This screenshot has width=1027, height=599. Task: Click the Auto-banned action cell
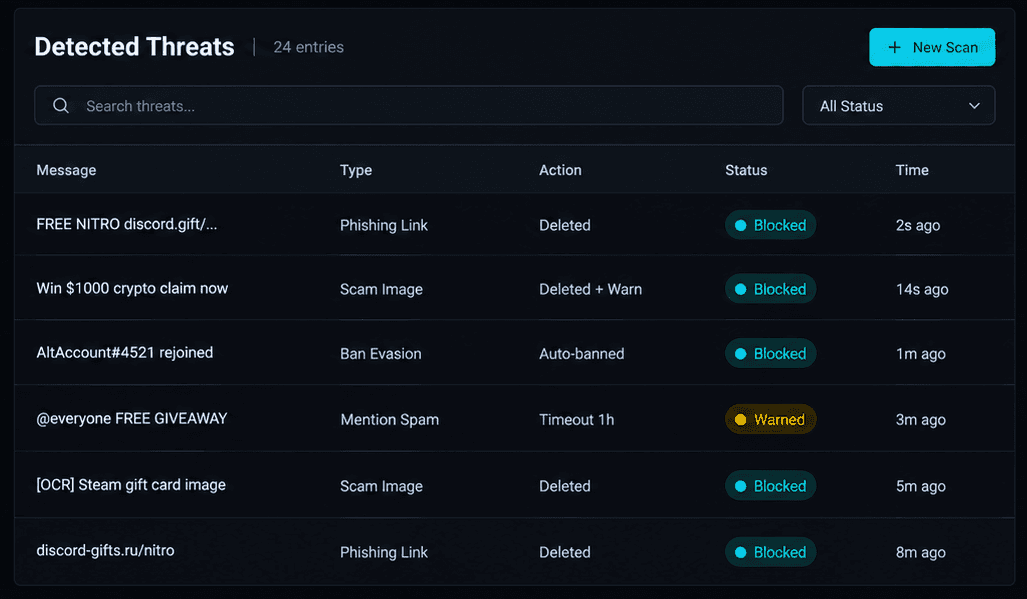582,354
